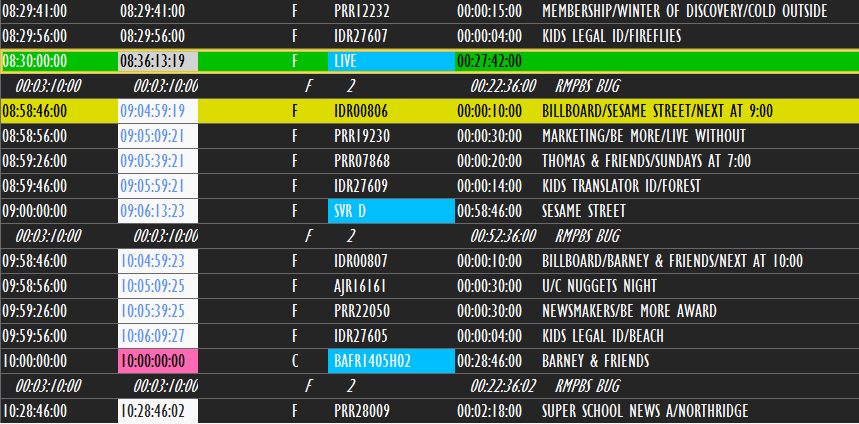This screenshot has height=424, width=859.
Task: Click house number PRR07868
Action: 362,161
